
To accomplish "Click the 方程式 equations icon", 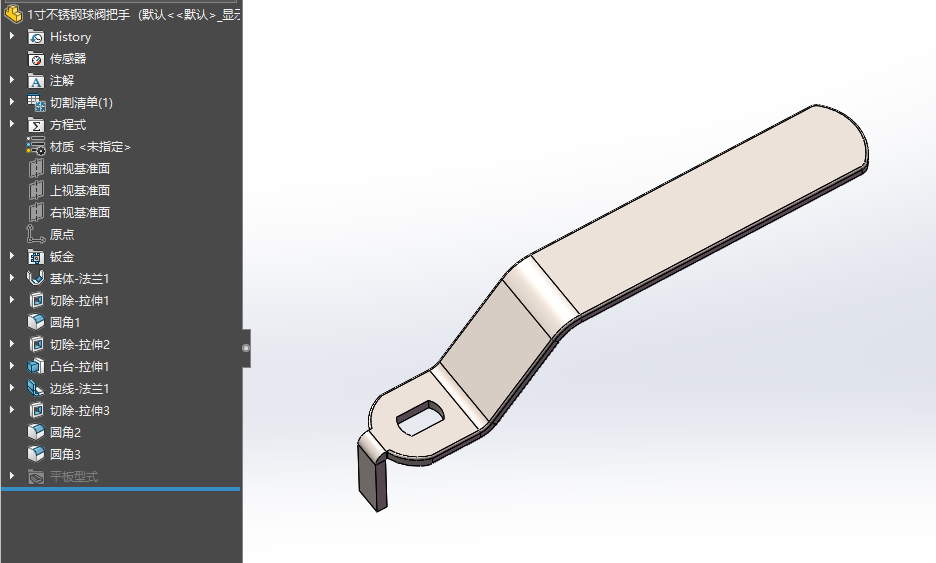I will click(36, 125).
